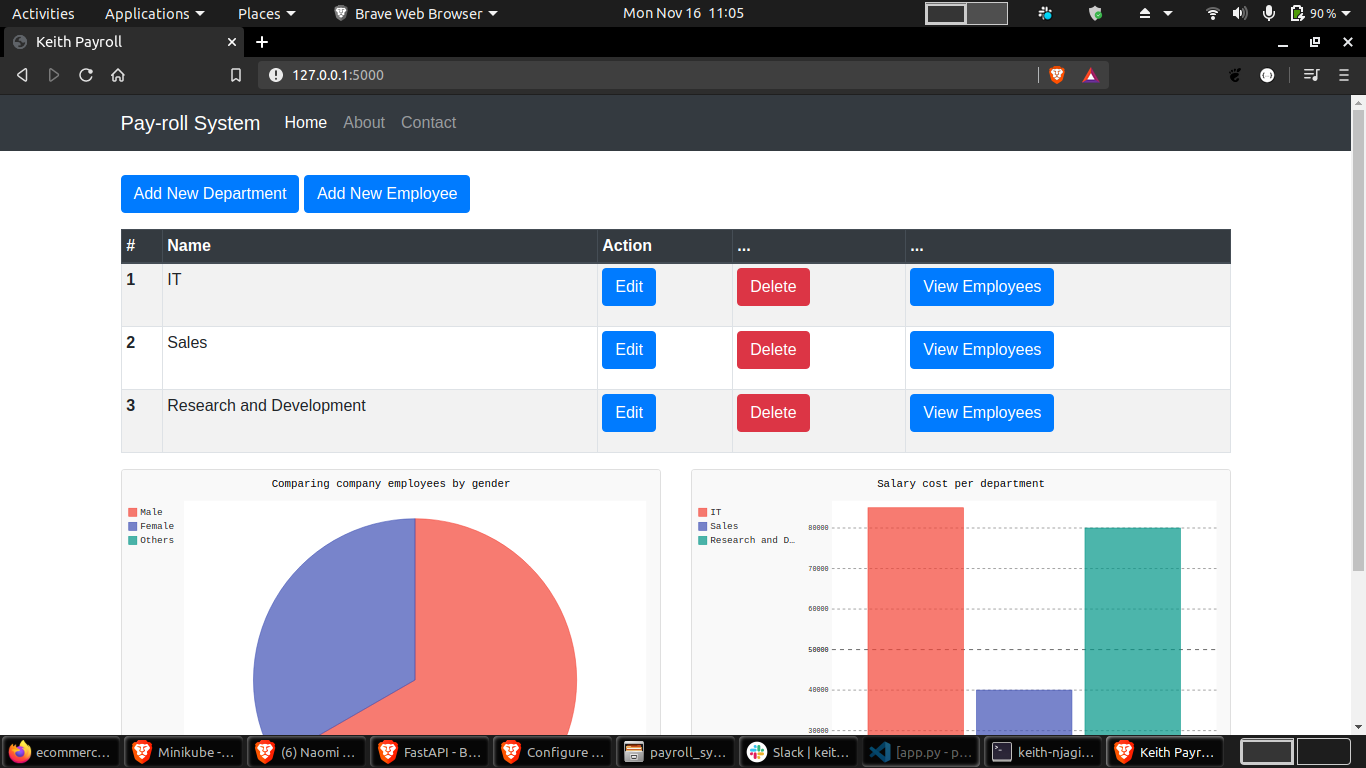Toggle Female series in gender pie legend
The image size is (1366, 768).
click(x=151, y=526)
